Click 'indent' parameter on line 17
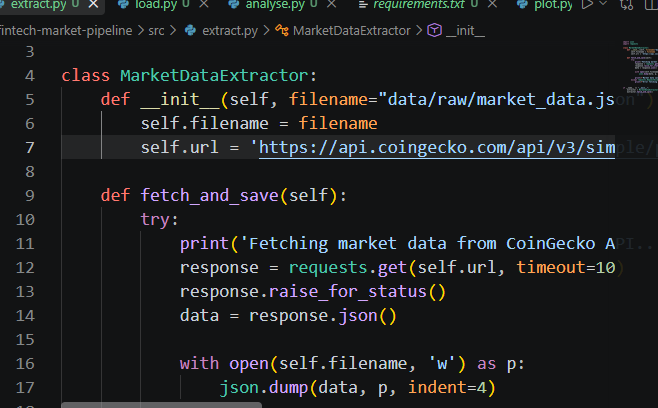Image resolution: width=658 pixels, height=408 pixels. pos(437,388)
